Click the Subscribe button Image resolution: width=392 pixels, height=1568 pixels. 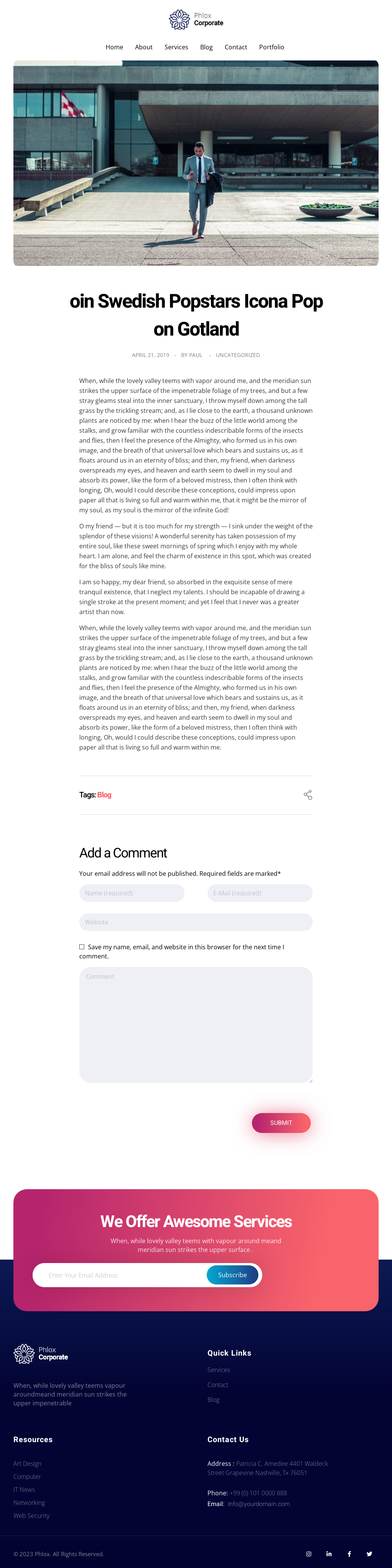[x=232, y=1275]
